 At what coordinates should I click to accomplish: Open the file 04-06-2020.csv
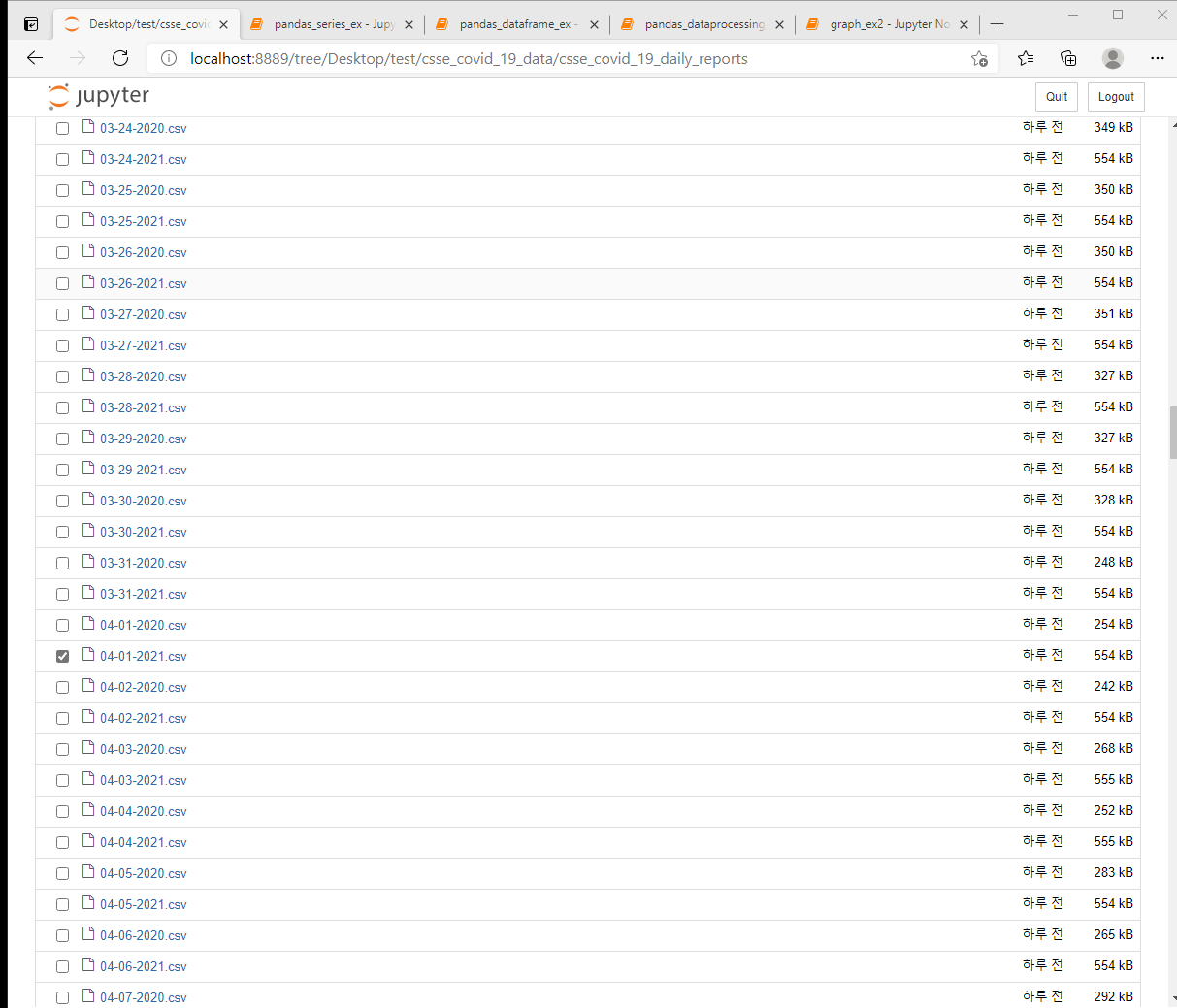pos(144,935)
